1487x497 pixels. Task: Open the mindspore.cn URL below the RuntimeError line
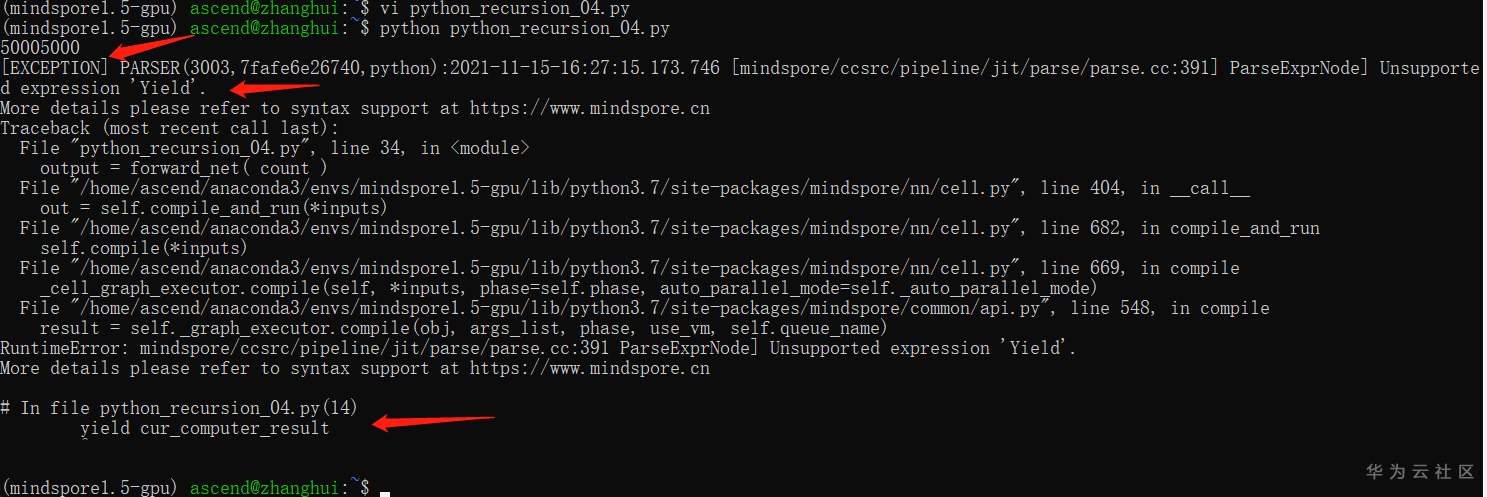(x=589, y=368)
